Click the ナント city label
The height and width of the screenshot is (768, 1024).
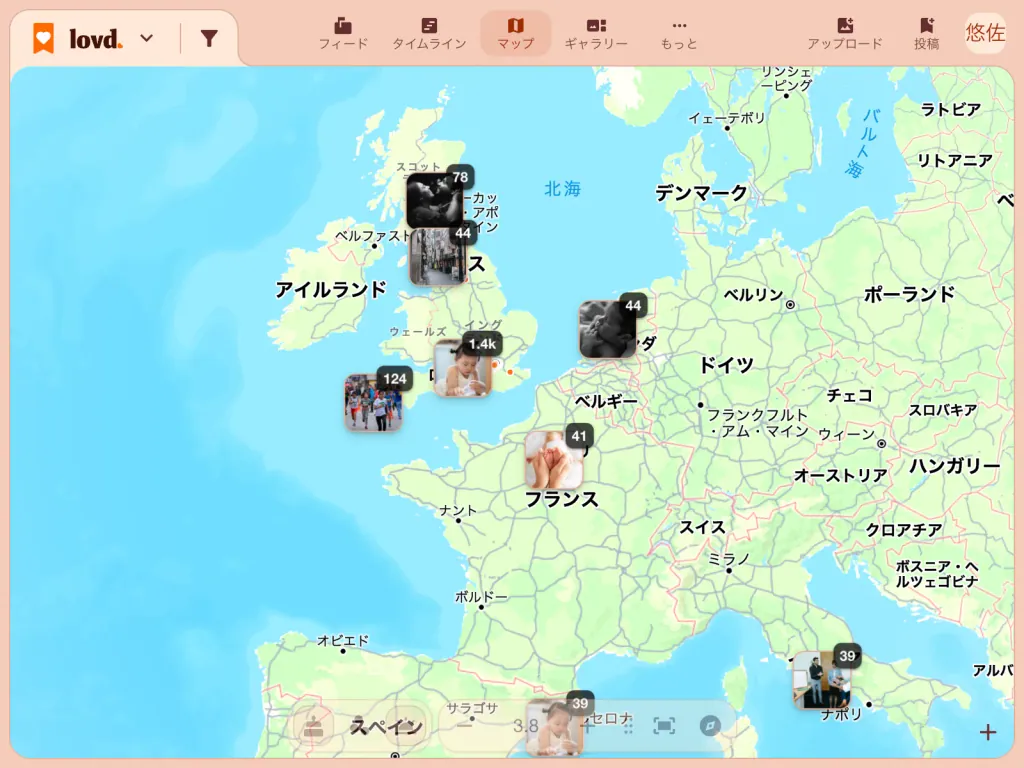click(x=458, y=510)
